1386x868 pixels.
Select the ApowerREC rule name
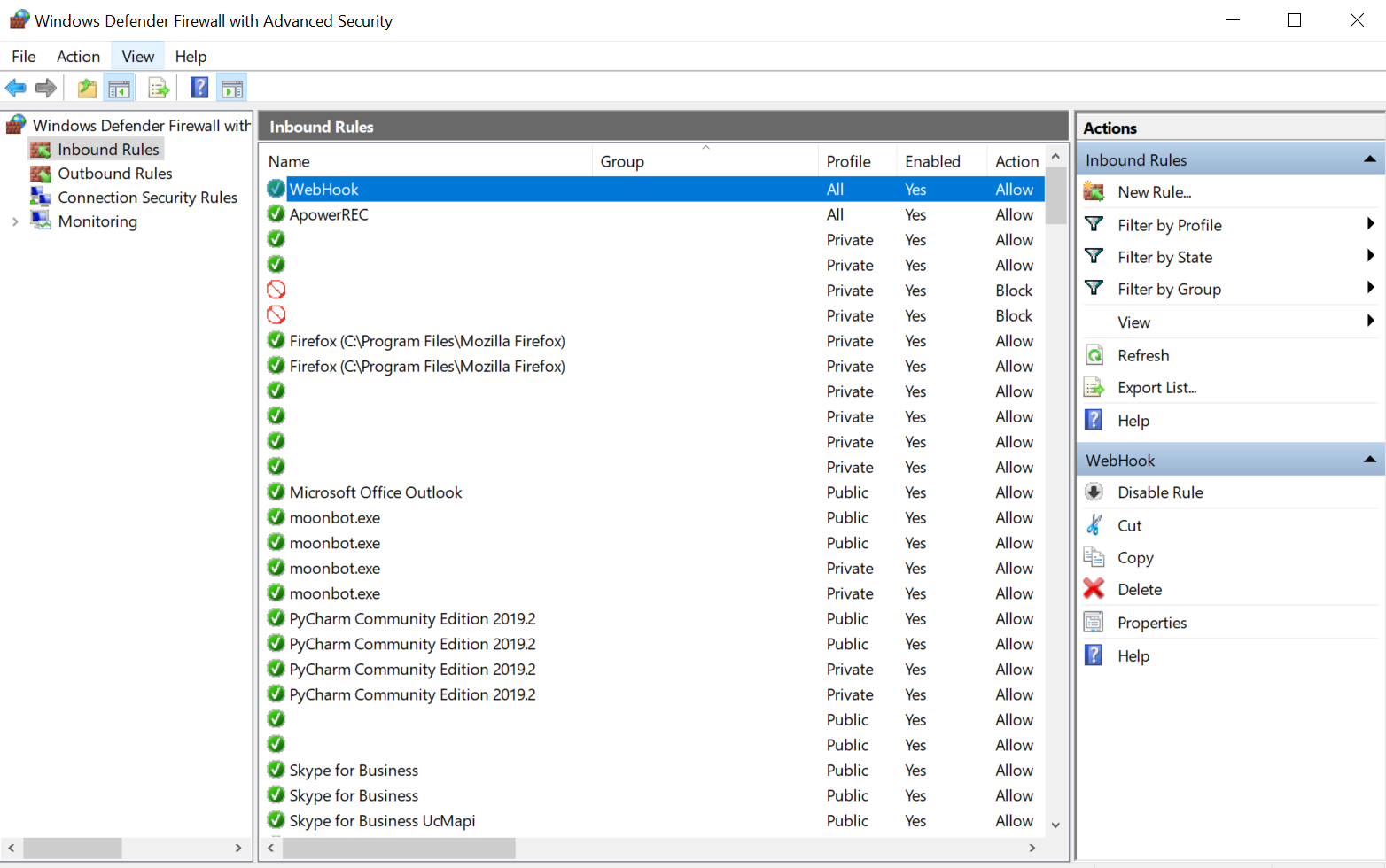click(329, 214)
